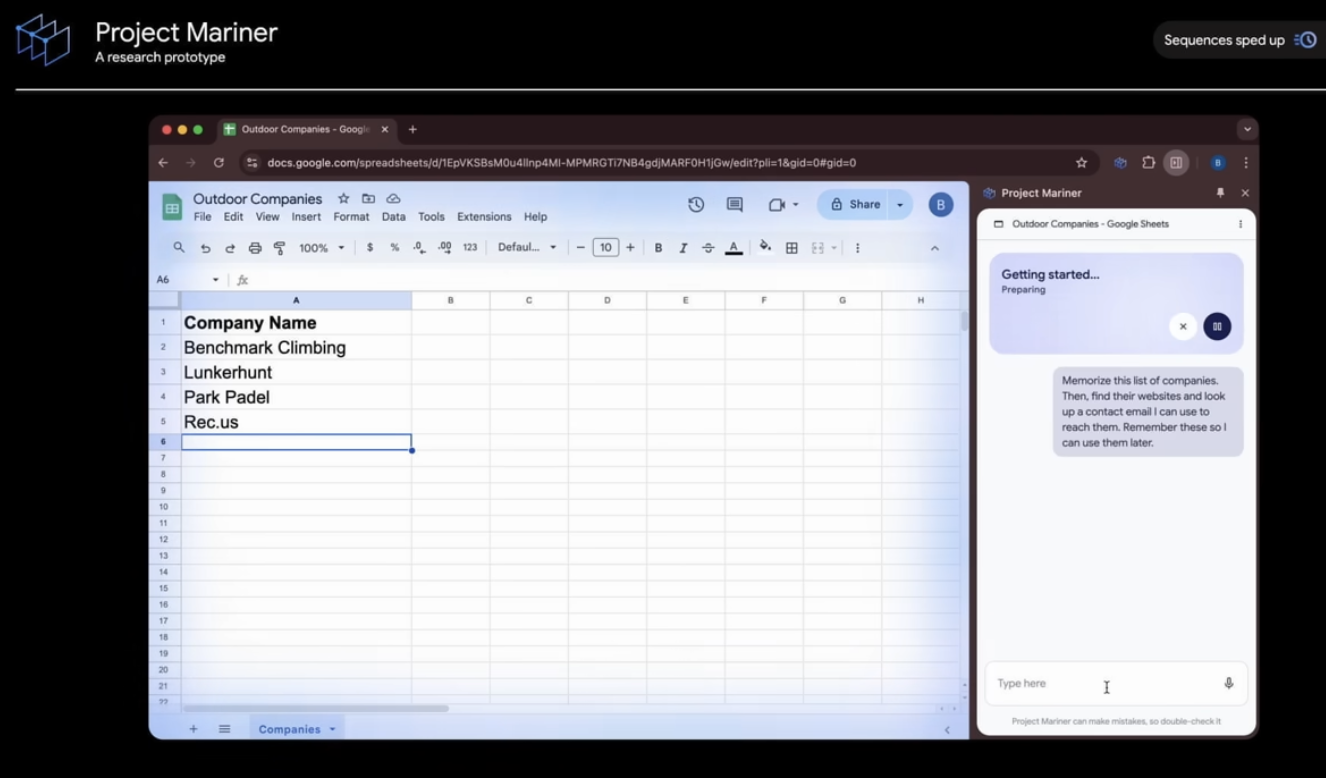The image size is (1326, 778).
Task: Expand the Share button dropdown arrow
Action: point(897,204)
